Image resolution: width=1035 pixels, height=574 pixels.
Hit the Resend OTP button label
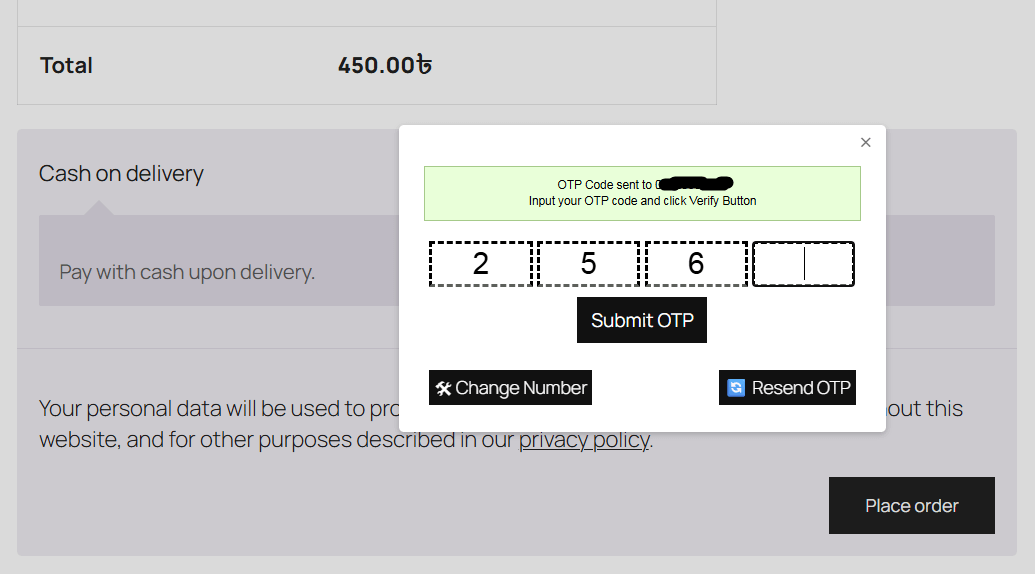click(x=801, y=388)
